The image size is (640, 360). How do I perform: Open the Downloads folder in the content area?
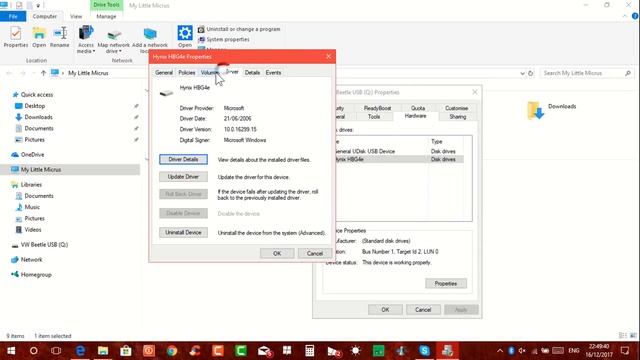(552, 110)
